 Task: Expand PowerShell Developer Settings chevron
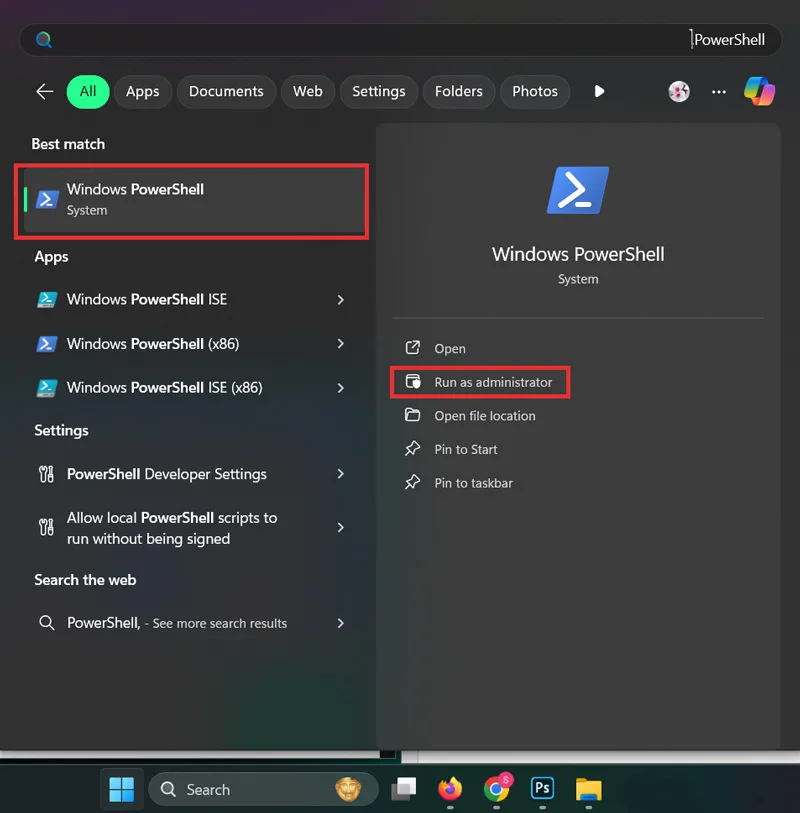coord(341,474)
